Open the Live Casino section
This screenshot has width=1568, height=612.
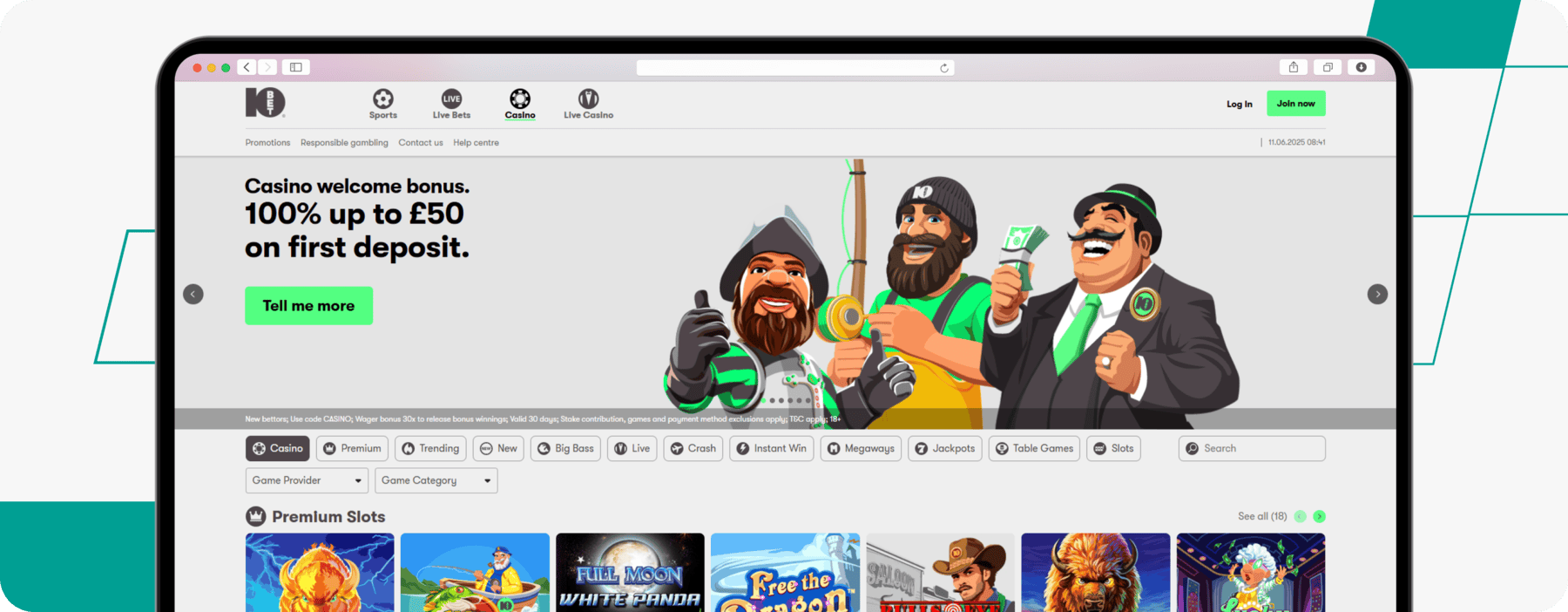tap(588, 104)
